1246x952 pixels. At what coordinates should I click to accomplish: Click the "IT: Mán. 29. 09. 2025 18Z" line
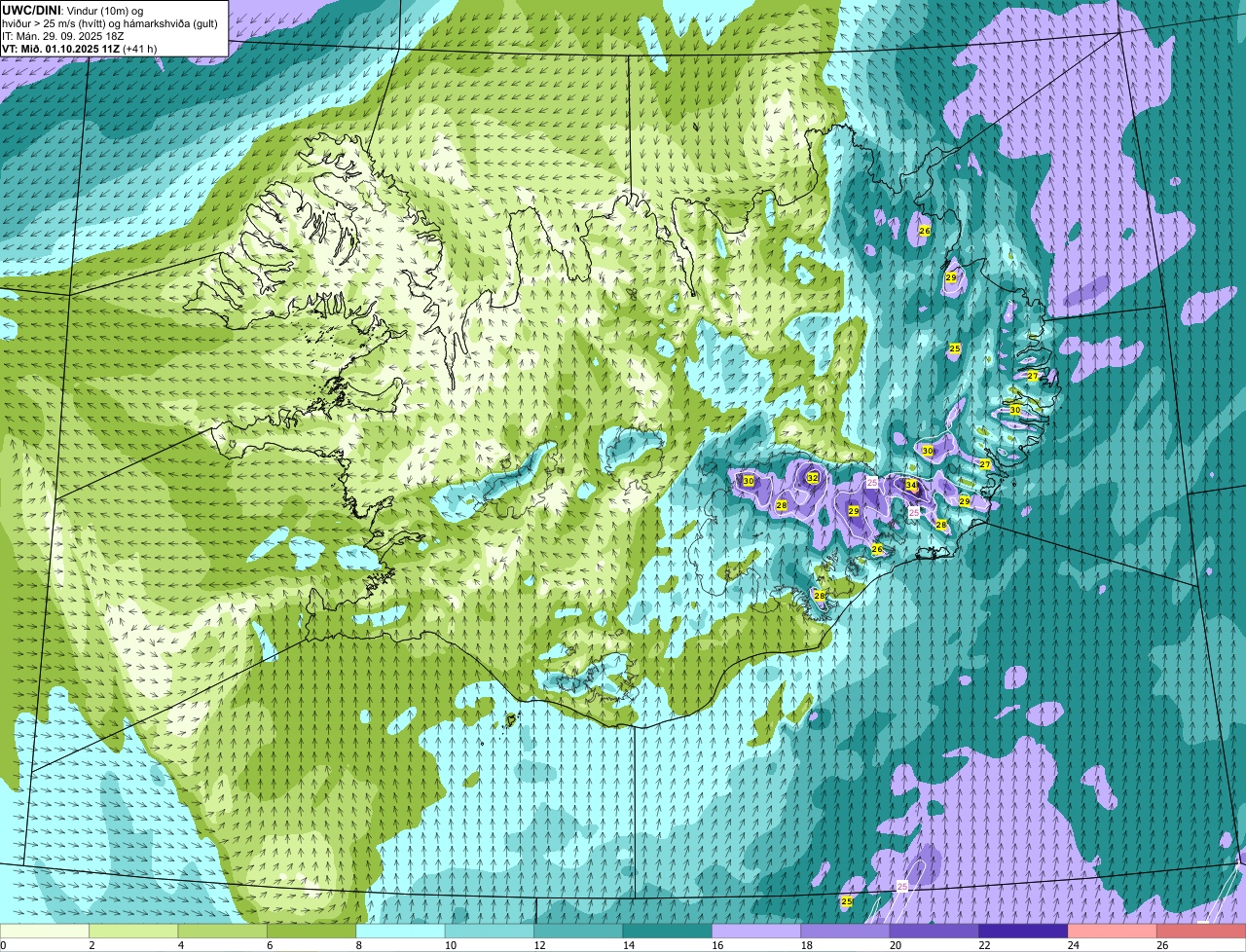pyautogui.click(x=63, y=35)
